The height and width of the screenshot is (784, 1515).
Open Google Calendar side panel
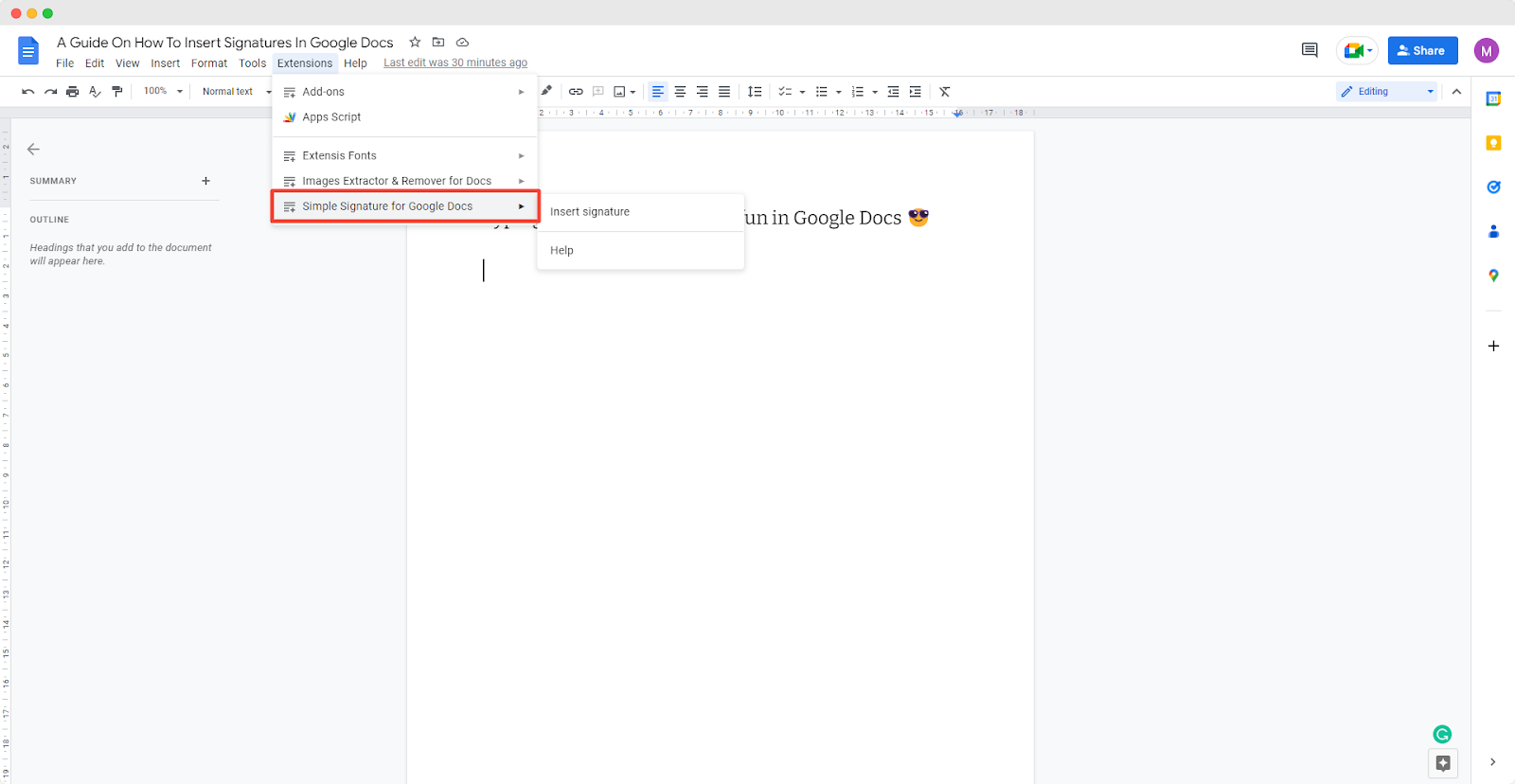[1493, 99]
